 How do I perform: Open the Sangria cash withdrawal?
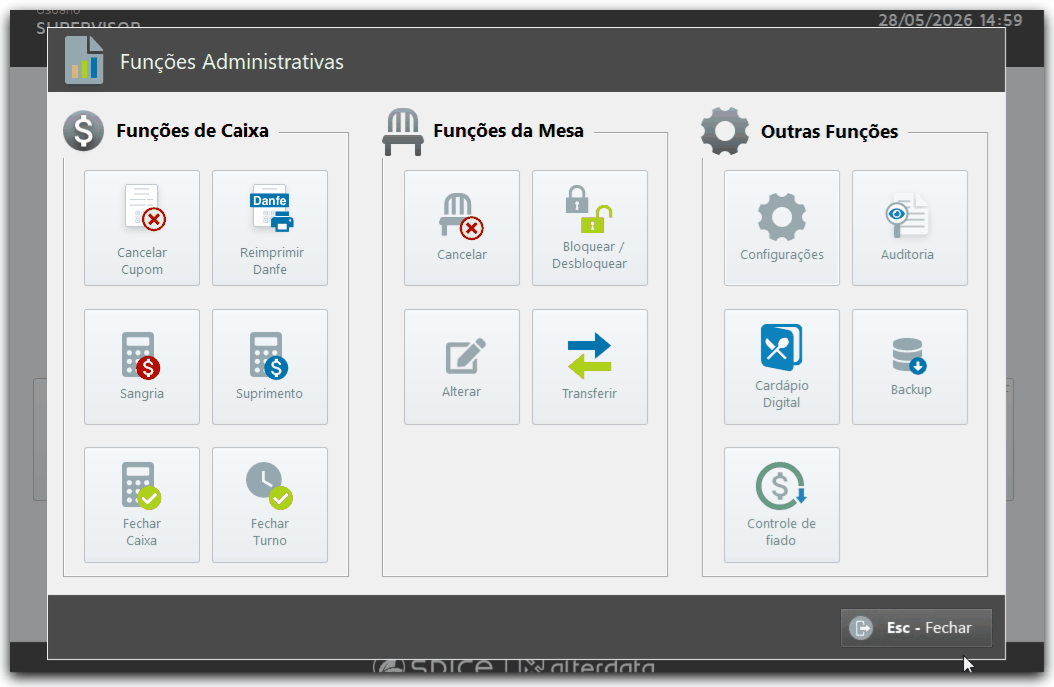pyautogui.click(x=142, y=367)
